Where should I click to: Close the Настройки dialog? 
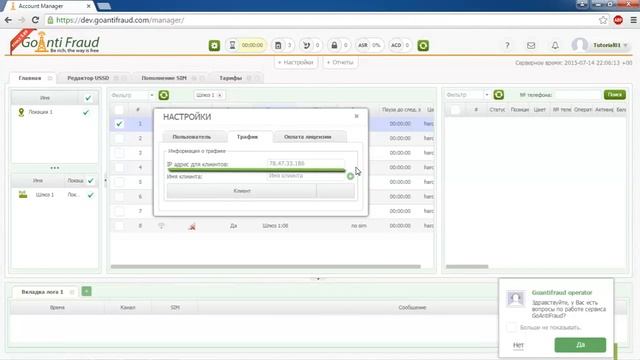(356, 116)
